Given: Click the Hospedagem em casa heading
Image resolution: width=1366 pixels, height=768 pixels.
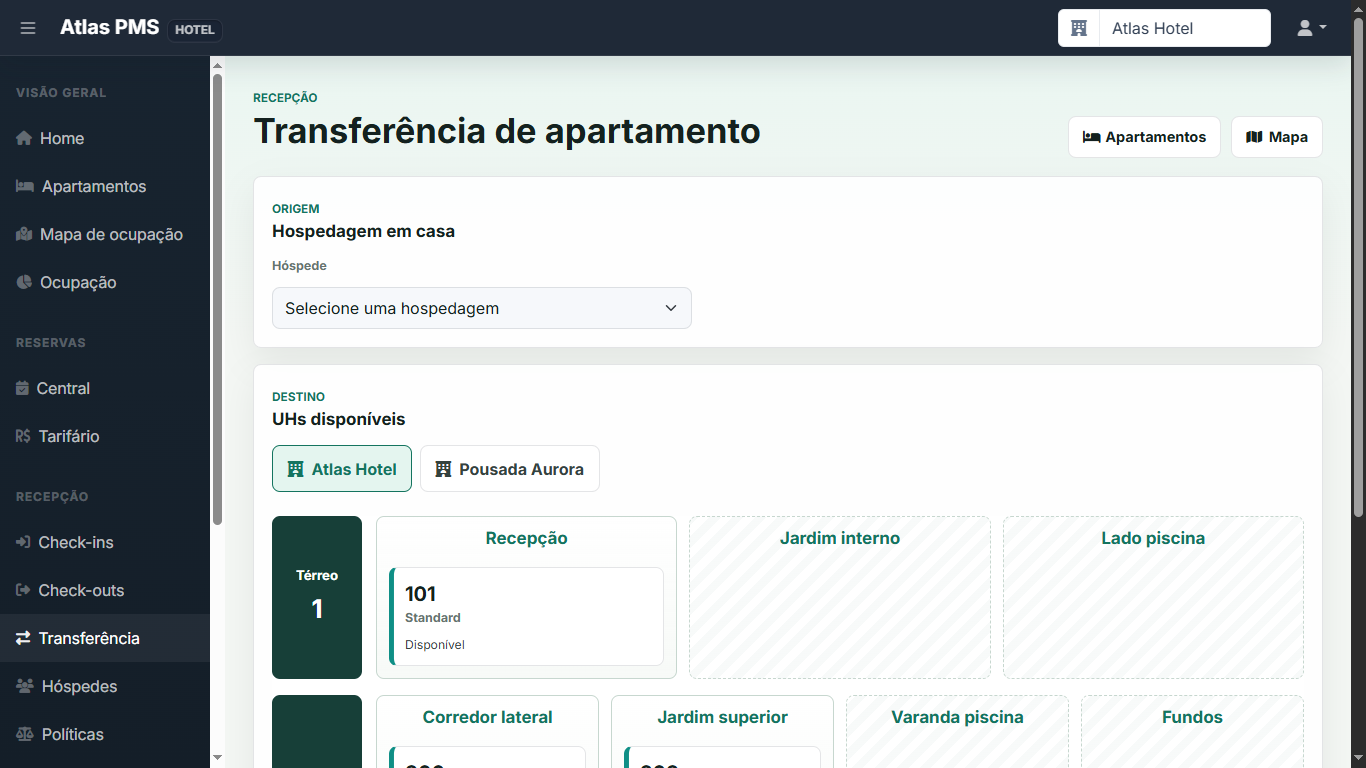Looking at the screenshot, I should [x=363, y=231].
